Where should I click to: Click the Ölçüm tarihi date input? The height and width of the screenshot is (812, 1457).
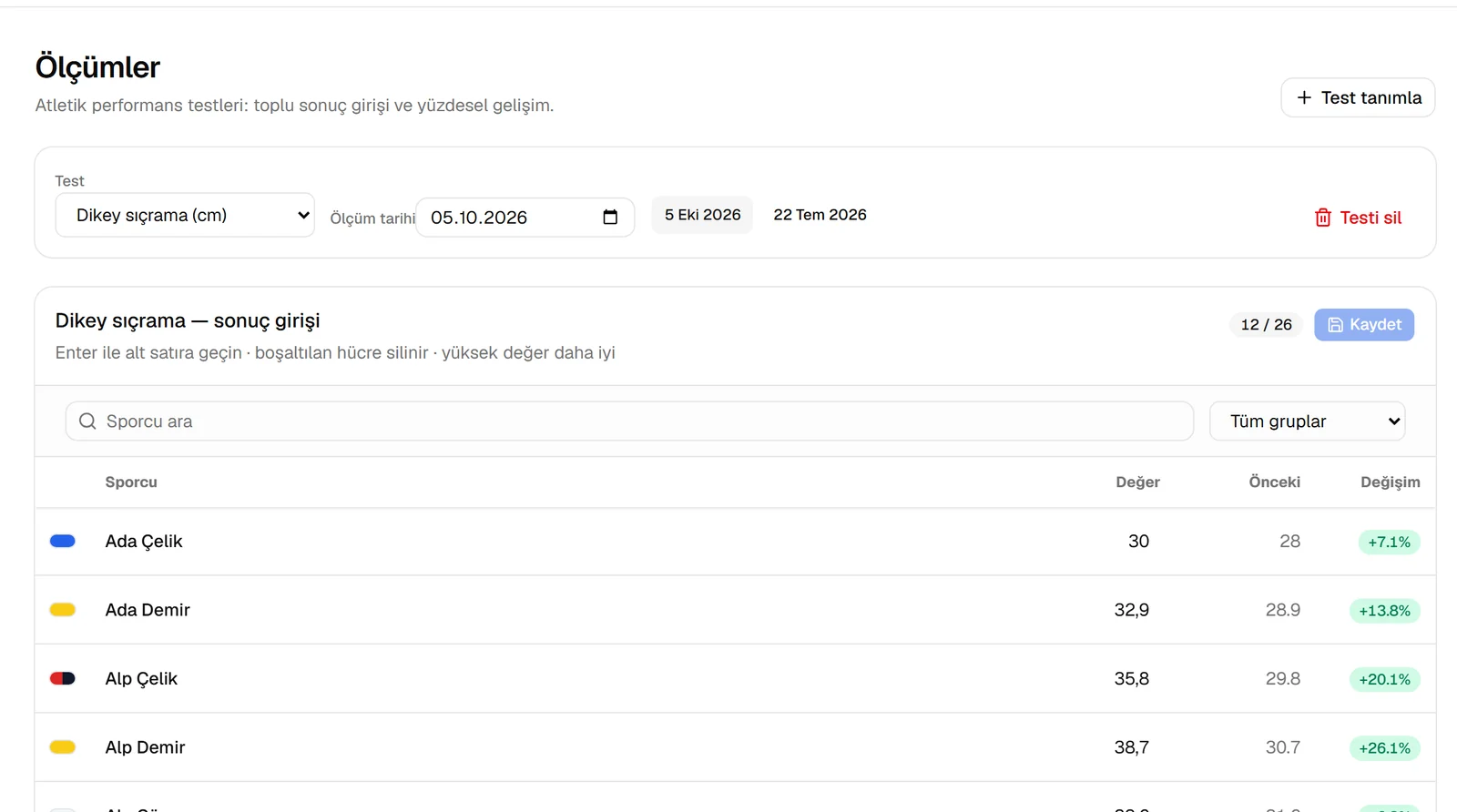(x=525, y=218)
